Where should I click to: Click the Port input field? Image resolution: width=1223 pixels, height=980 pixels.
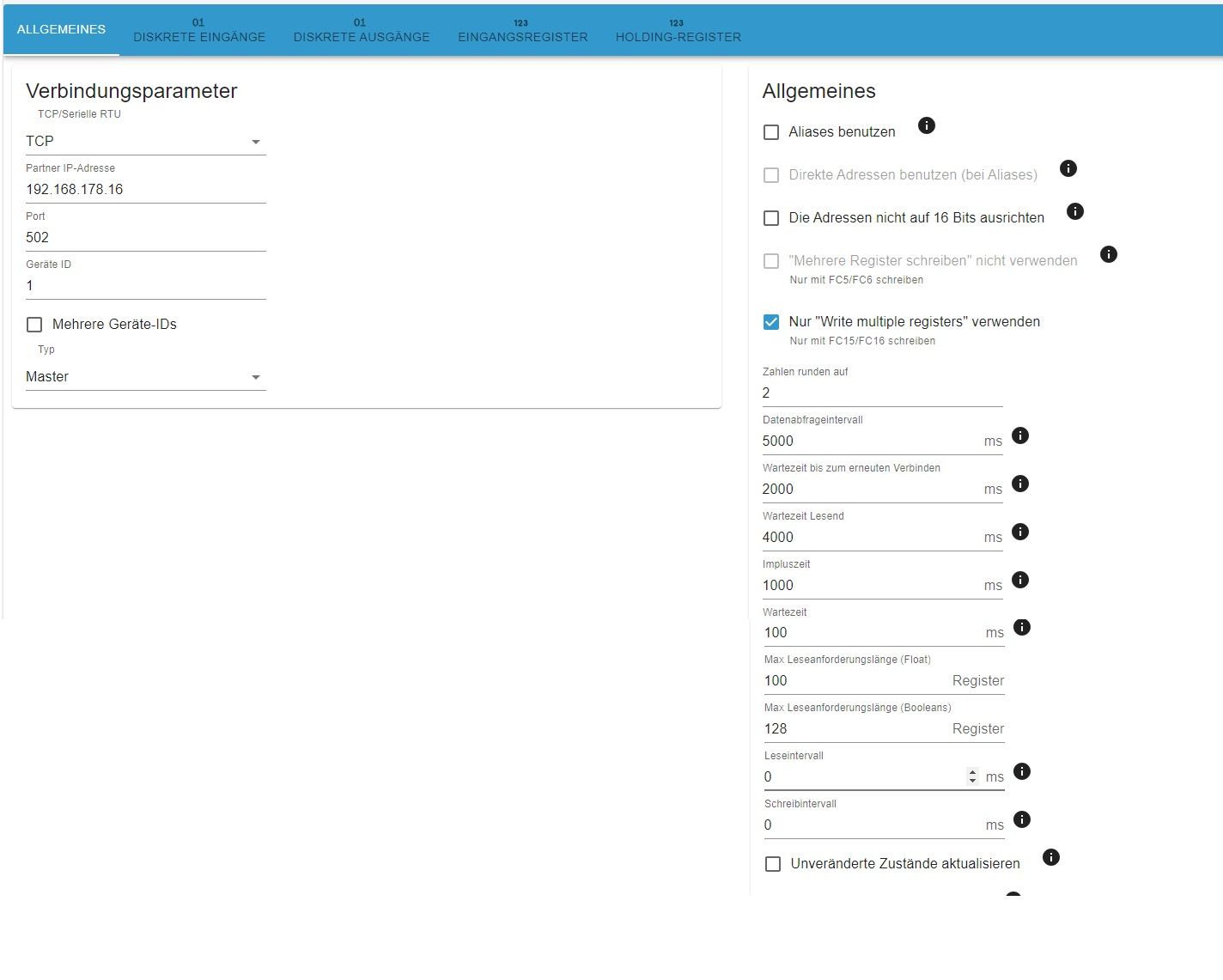(146, 237)
